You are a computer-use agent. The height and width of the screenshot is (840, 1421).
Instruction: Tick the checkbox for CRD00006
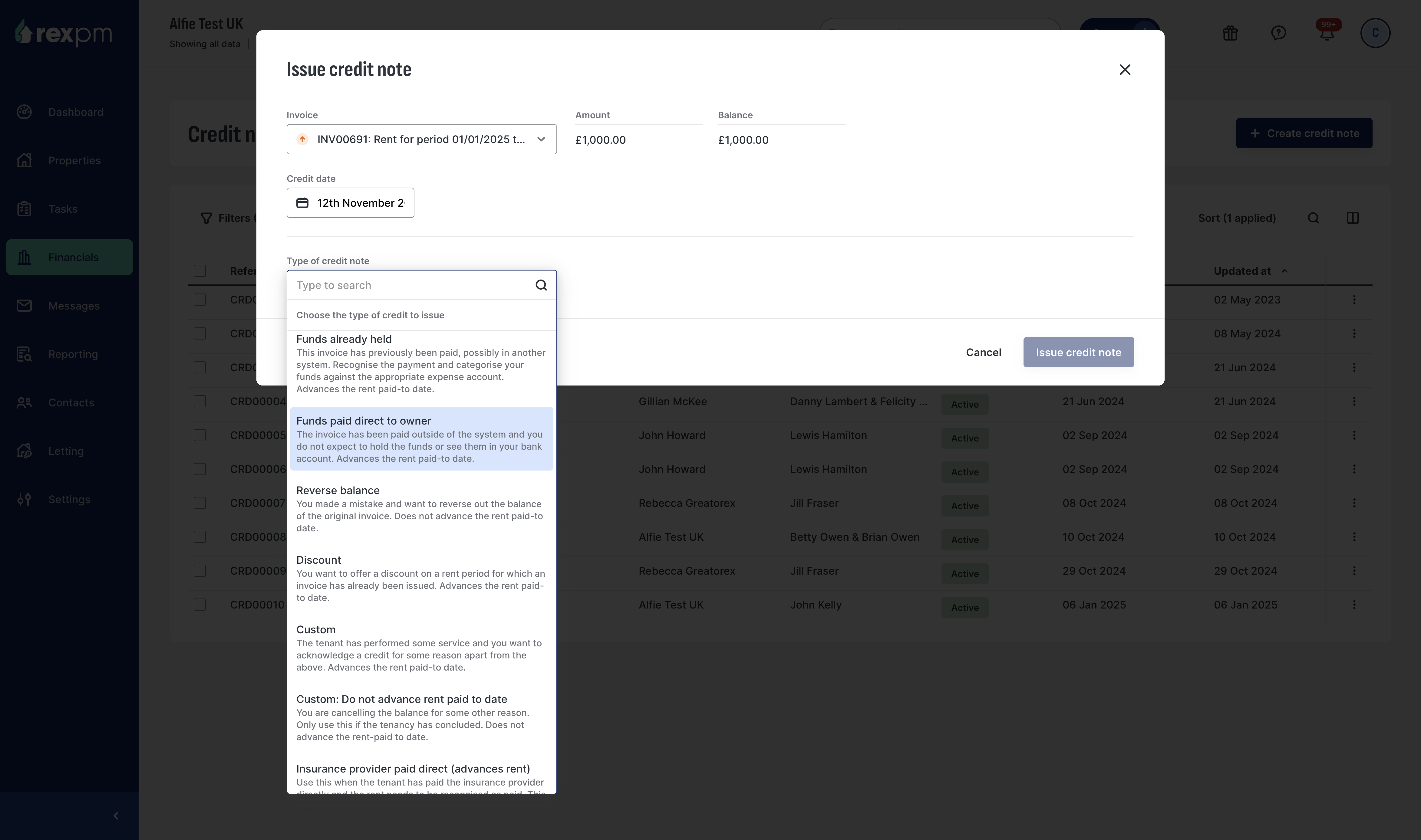tap(199, 469)
